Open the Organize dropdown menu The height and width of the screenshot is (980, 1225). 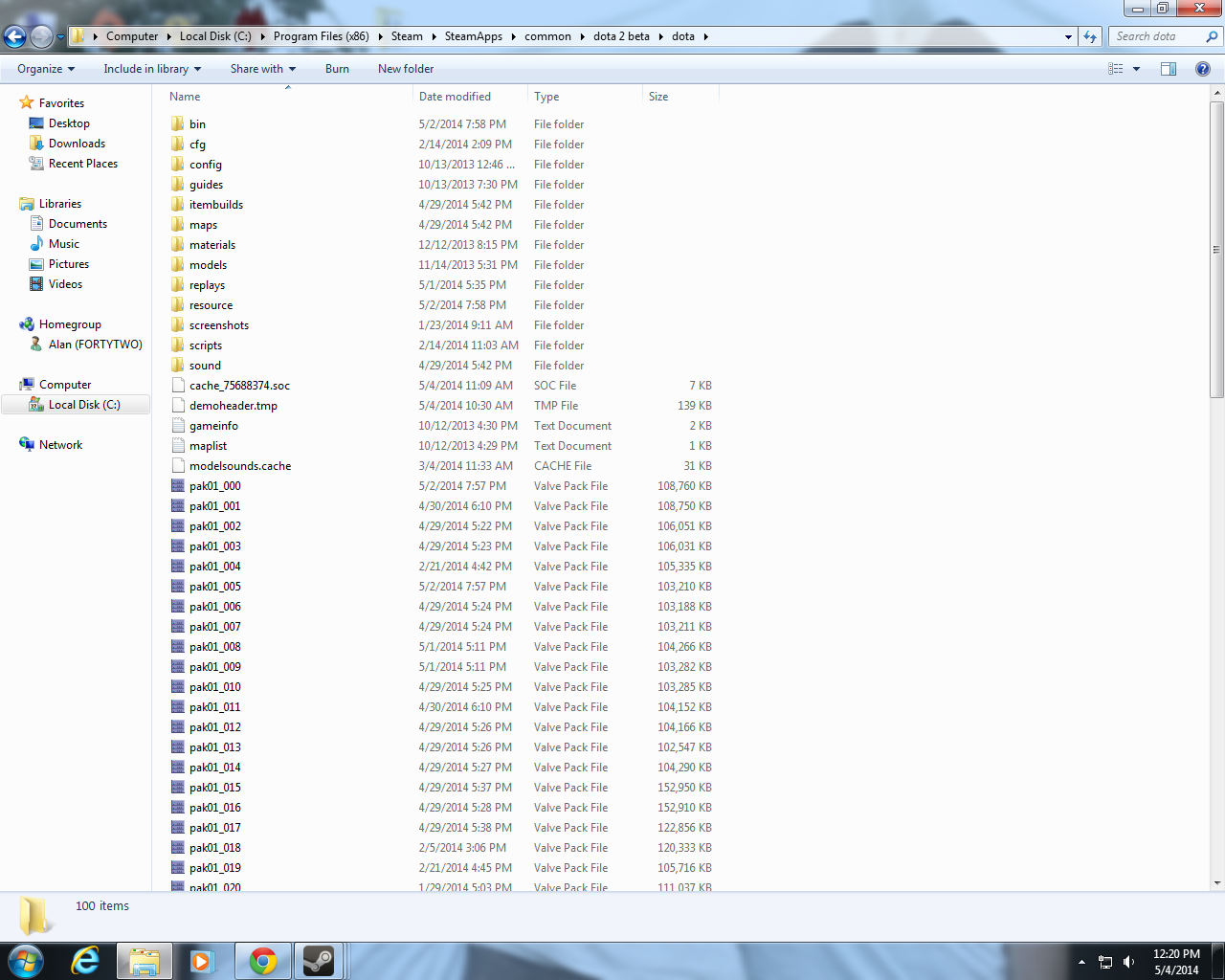[46, 69]
